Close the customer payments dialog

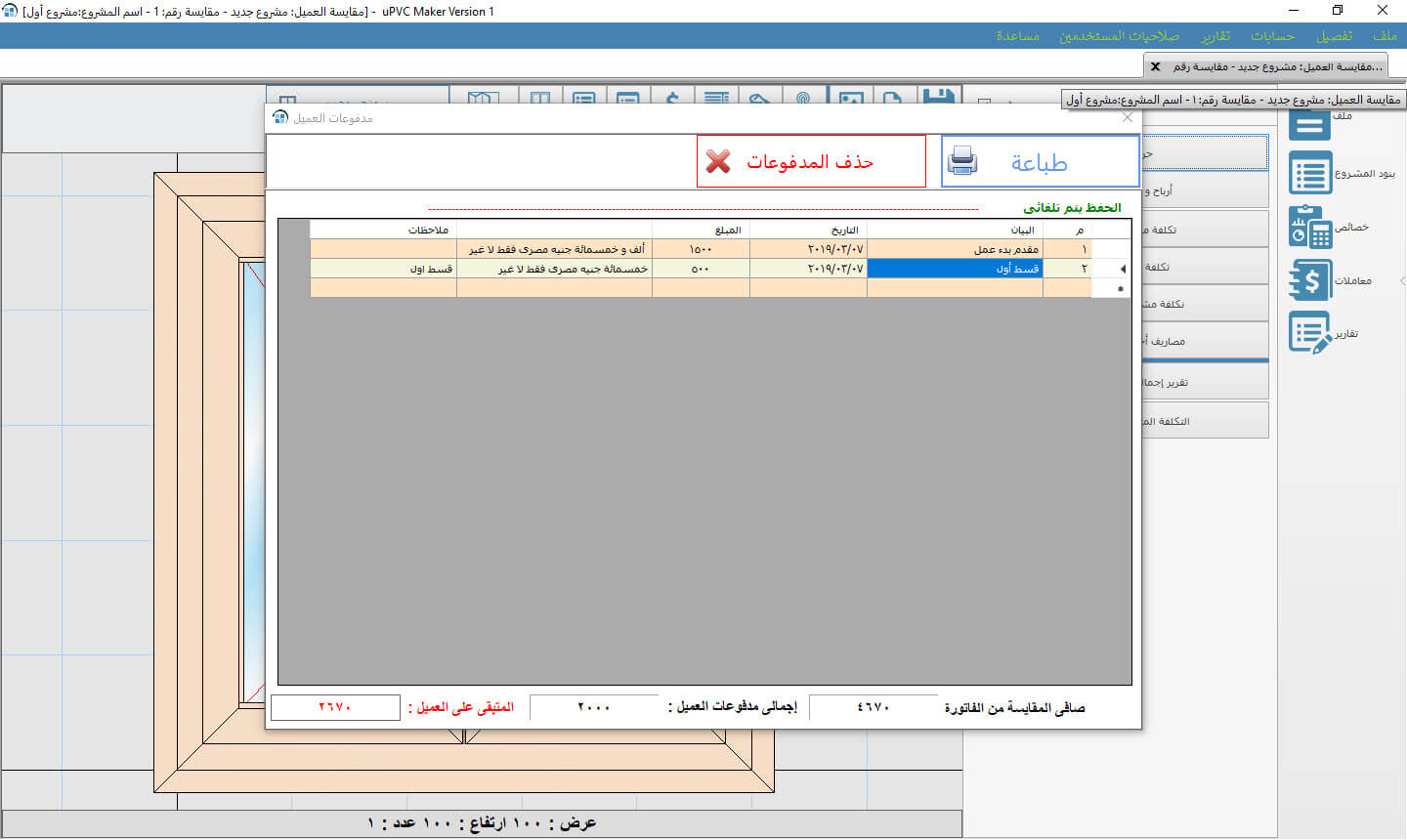pos(1128,117)
